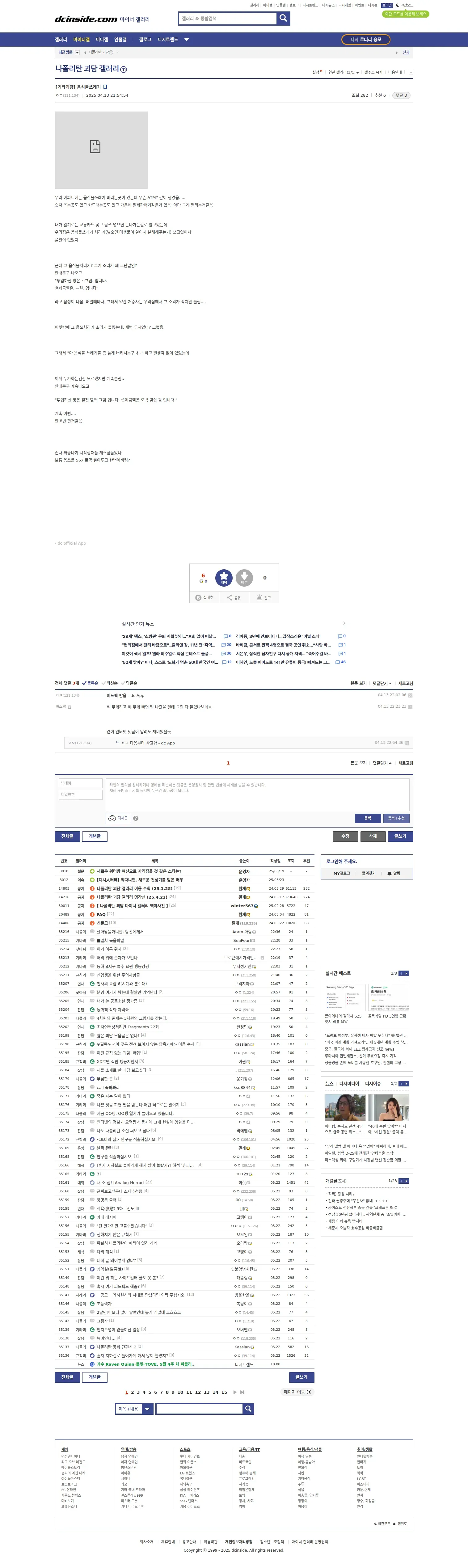Delete comment '피드백 받음 - dc App' icon
This screenshot has width=468, height=1568.
click(x=410, y=695)
